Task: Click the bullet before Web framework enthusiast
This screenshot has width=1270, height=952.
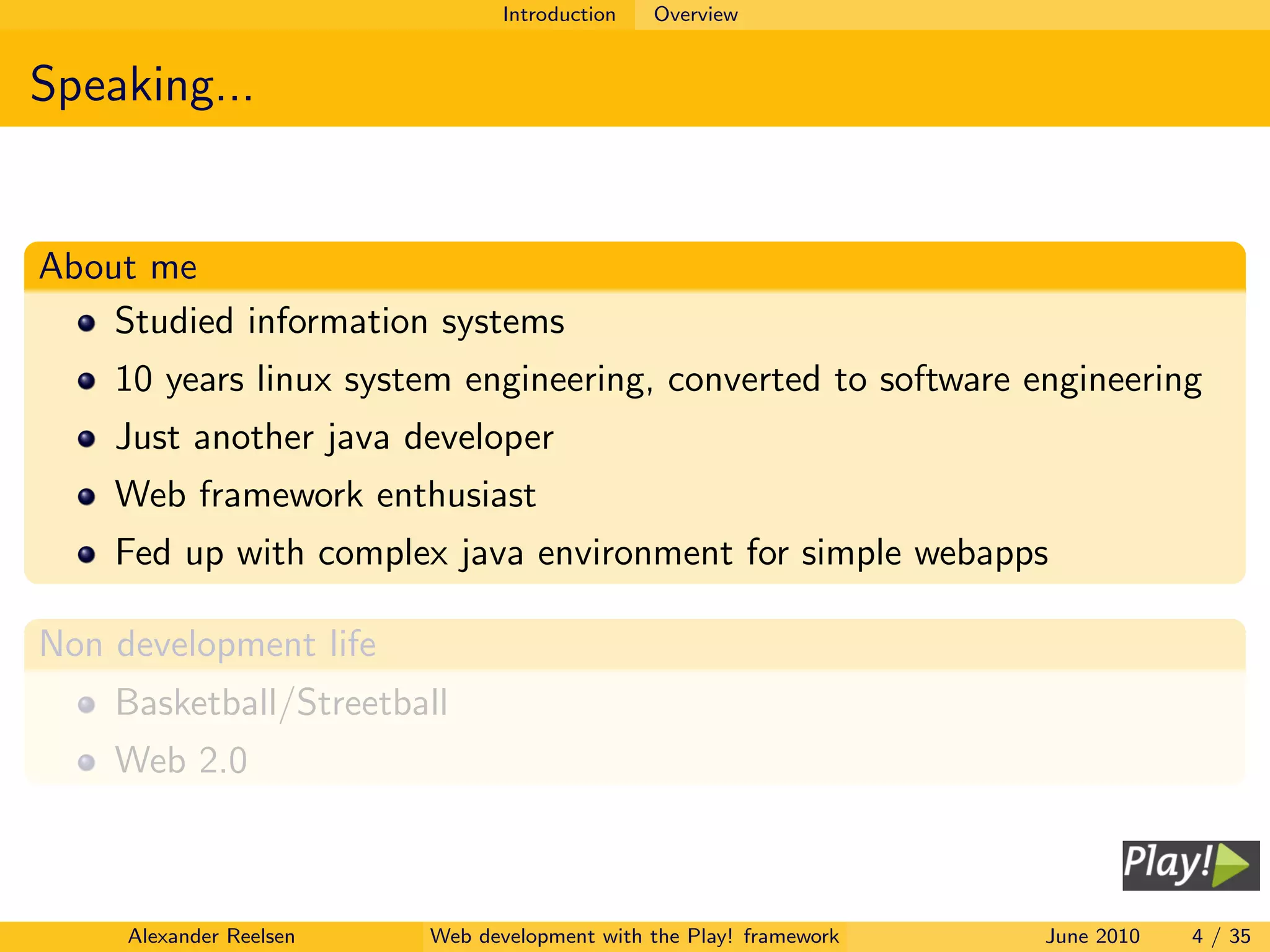Action: click(x=87, y=496)
